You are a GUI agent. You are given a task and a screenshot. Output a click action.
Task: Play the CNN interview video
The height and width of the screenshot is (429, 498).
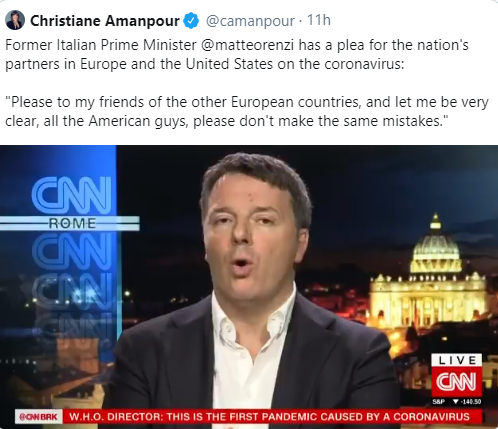[249, 287]
